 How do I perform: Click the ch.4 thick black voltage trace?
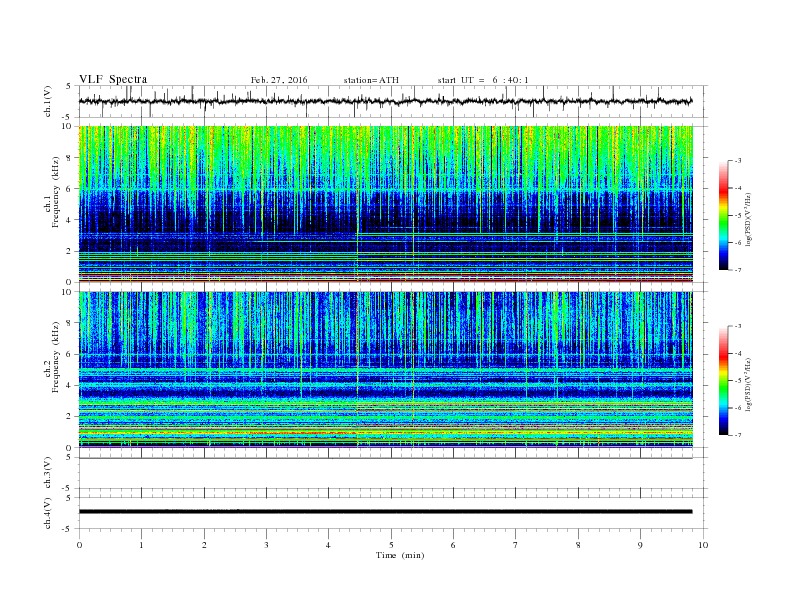coord(386,512)
